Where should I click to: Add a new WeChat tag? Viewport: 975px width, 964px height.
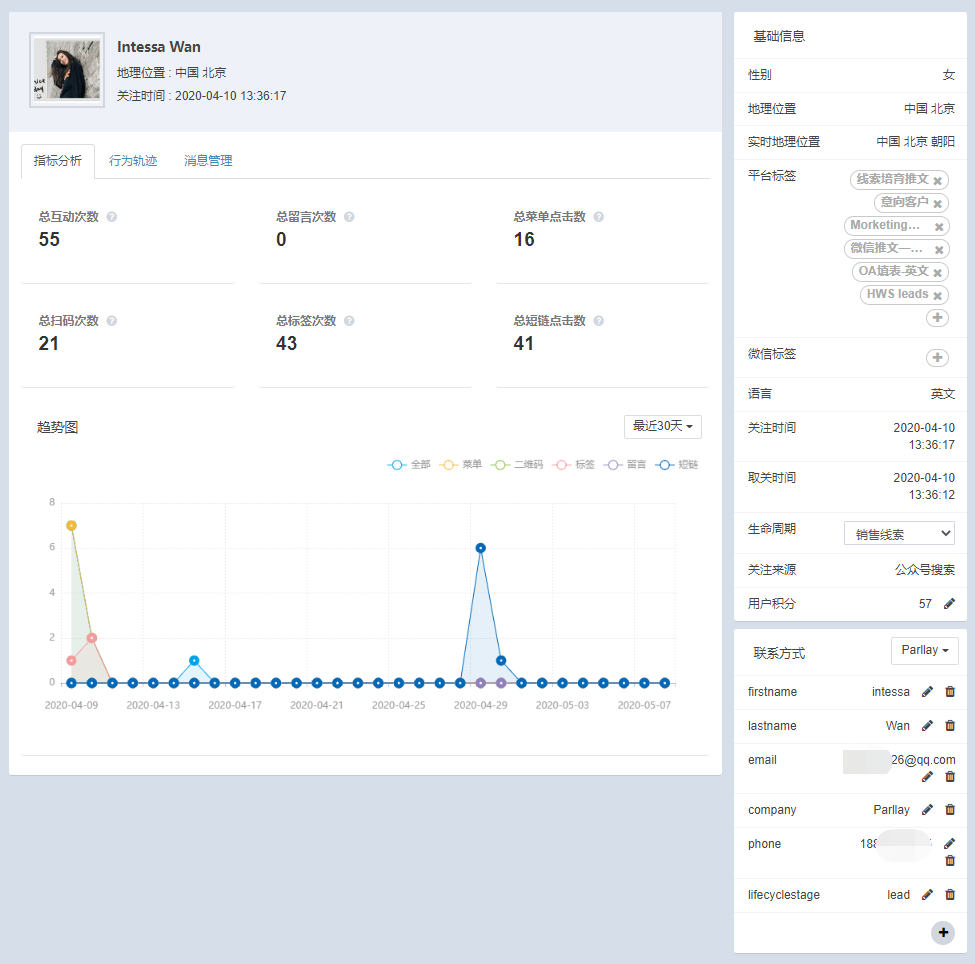[937, 357]
